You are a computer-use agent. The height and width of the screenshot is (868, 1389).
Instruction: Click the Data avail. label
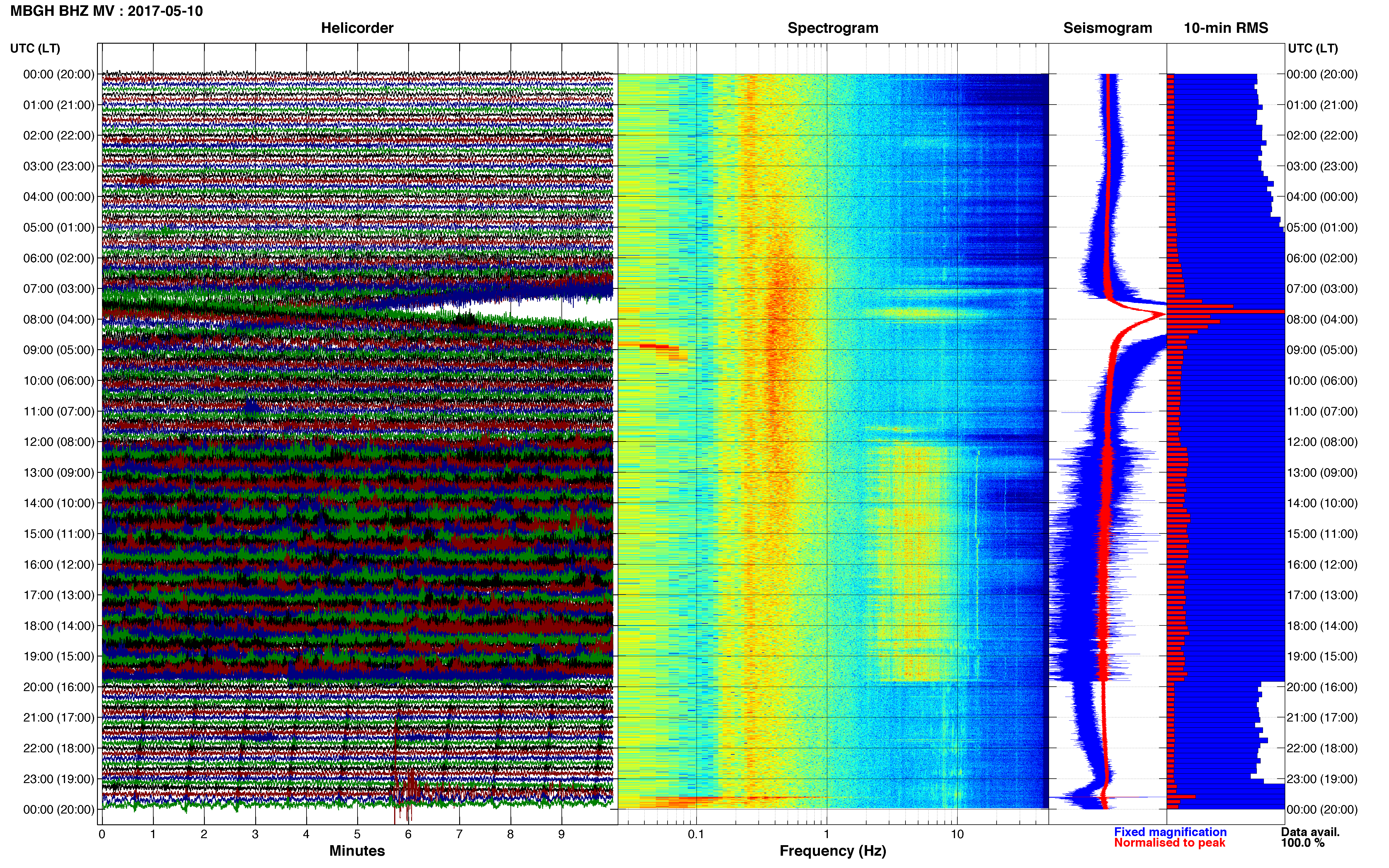1310,832
